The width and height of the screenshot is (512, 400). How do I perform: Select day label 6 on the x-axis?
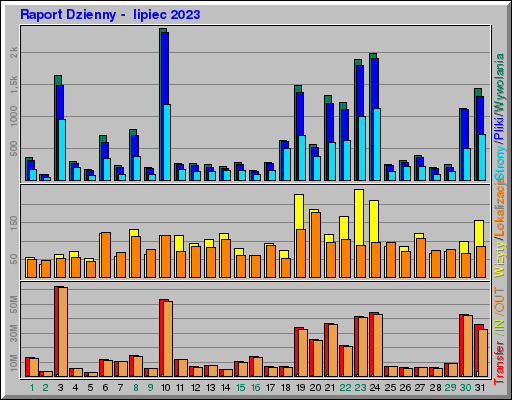click(105, 388)
